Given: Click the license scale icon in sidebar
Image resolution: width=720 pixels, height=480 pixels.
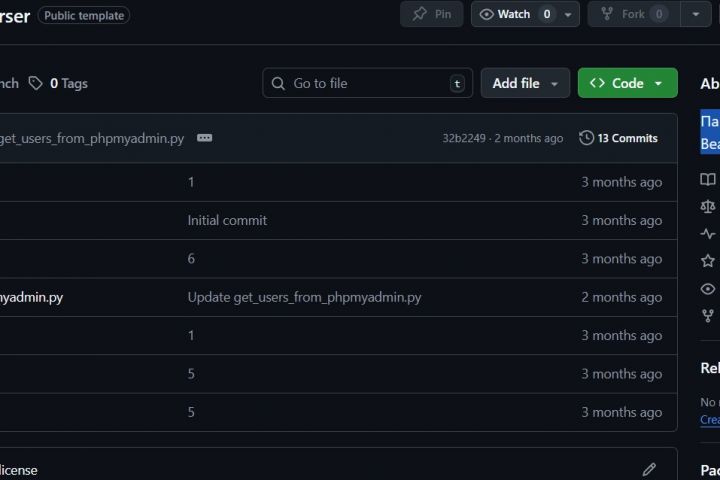Looking at the screenshot, I should [x=708, y=207].
